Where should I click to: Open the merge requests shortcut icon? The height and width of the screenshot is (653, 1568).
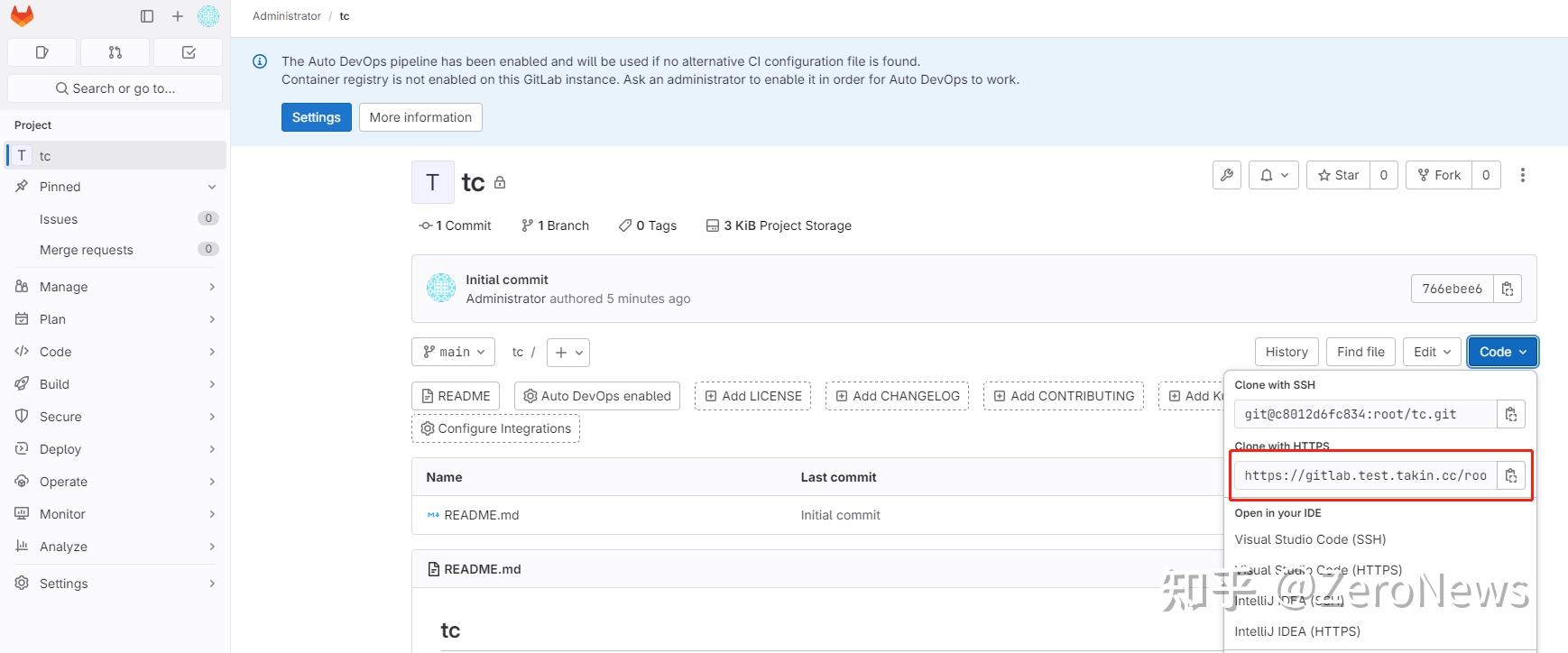click(115, 52)
